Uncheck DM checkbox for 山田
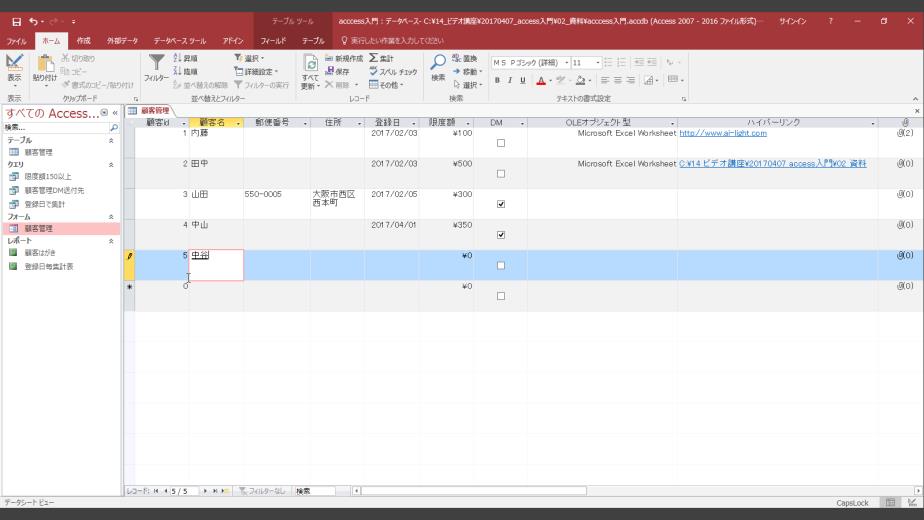The width and height of the screenshot is (924, 520). coord(501,204)
